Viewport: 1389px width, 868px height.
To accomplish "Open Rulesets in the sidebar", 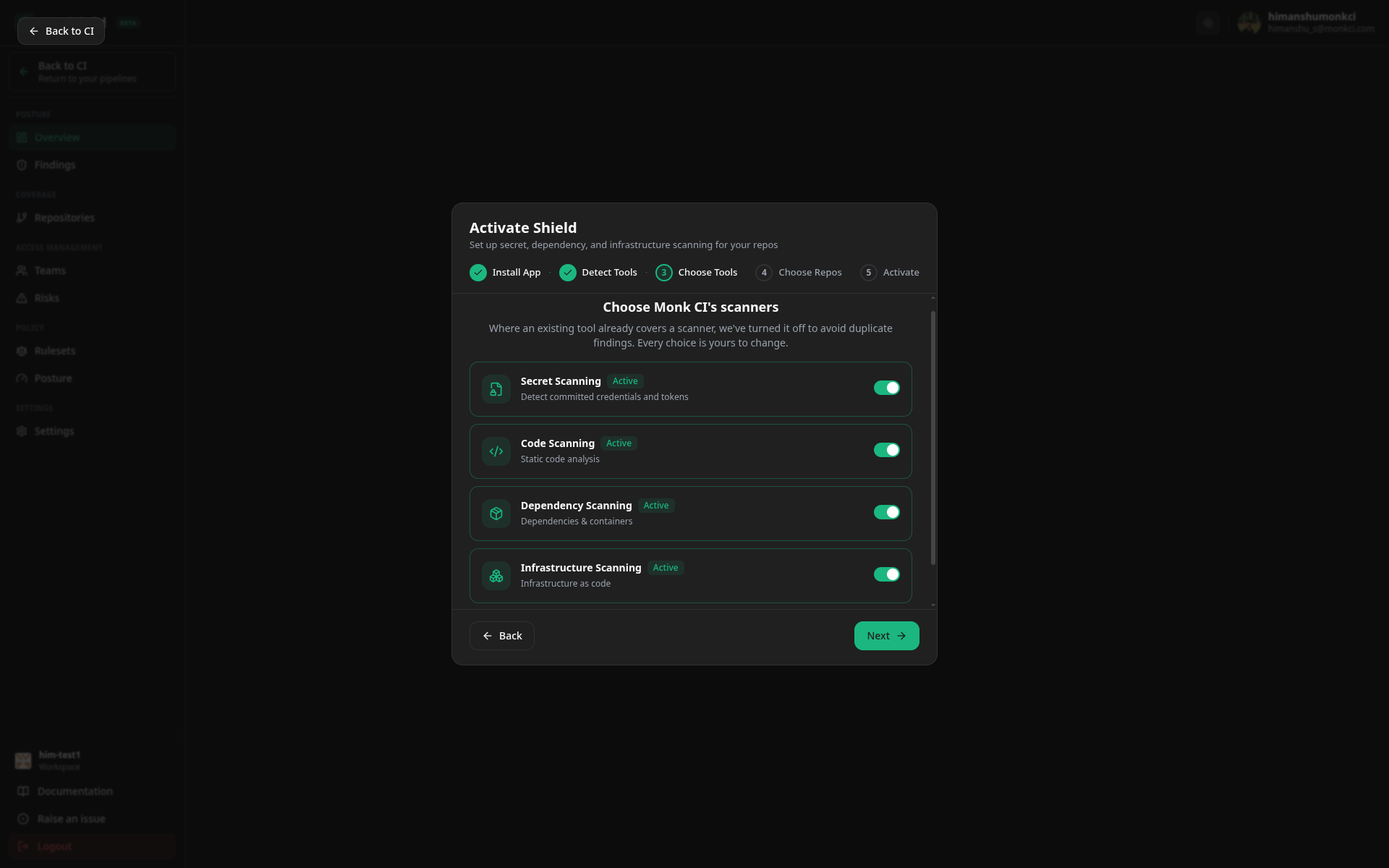I will (93, 351).
